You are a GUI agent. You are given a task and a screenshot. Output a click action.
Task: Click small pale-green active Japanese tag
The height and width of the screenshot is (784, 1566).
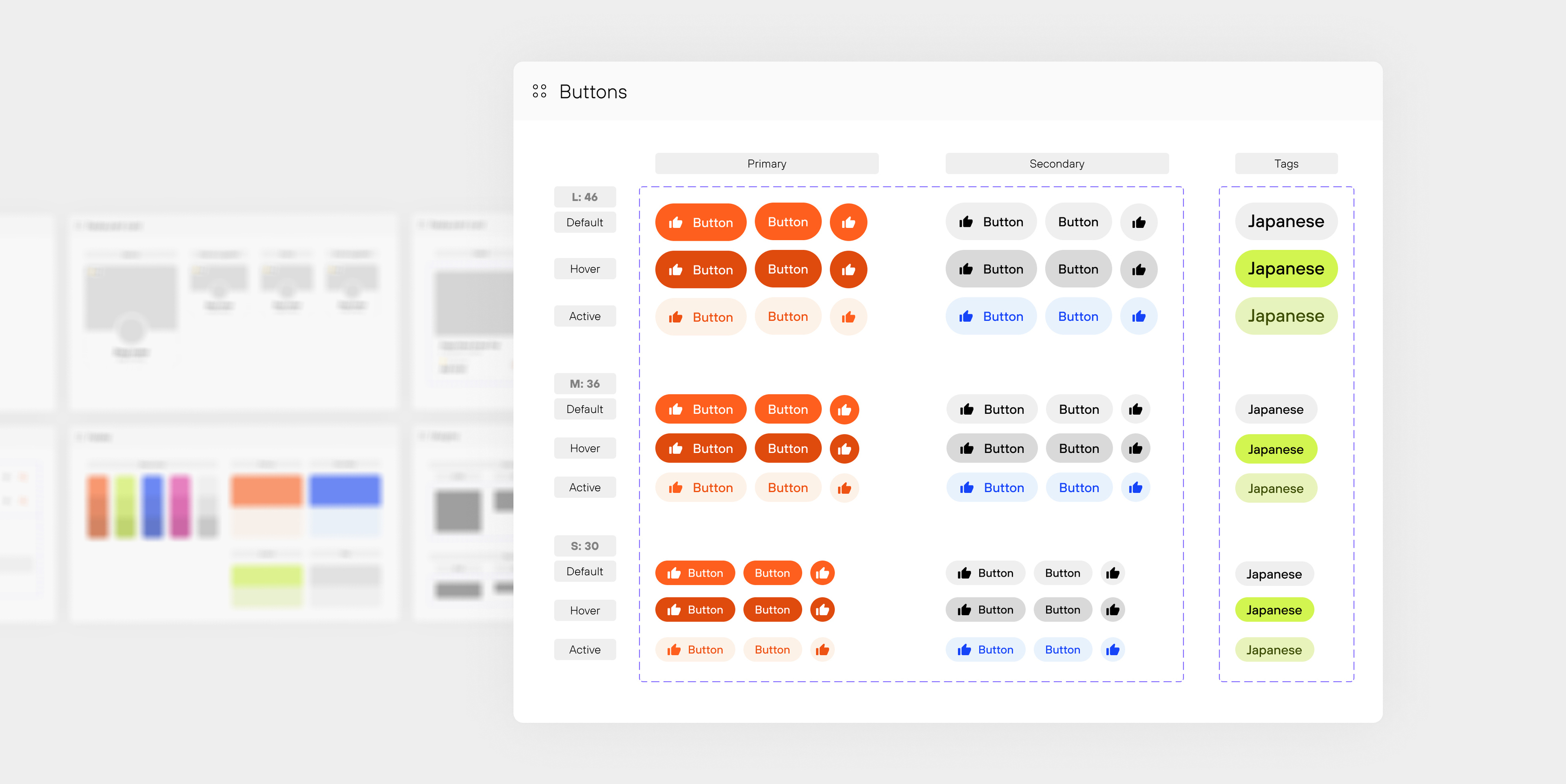pyautogui.click(x=1273, y=650)
